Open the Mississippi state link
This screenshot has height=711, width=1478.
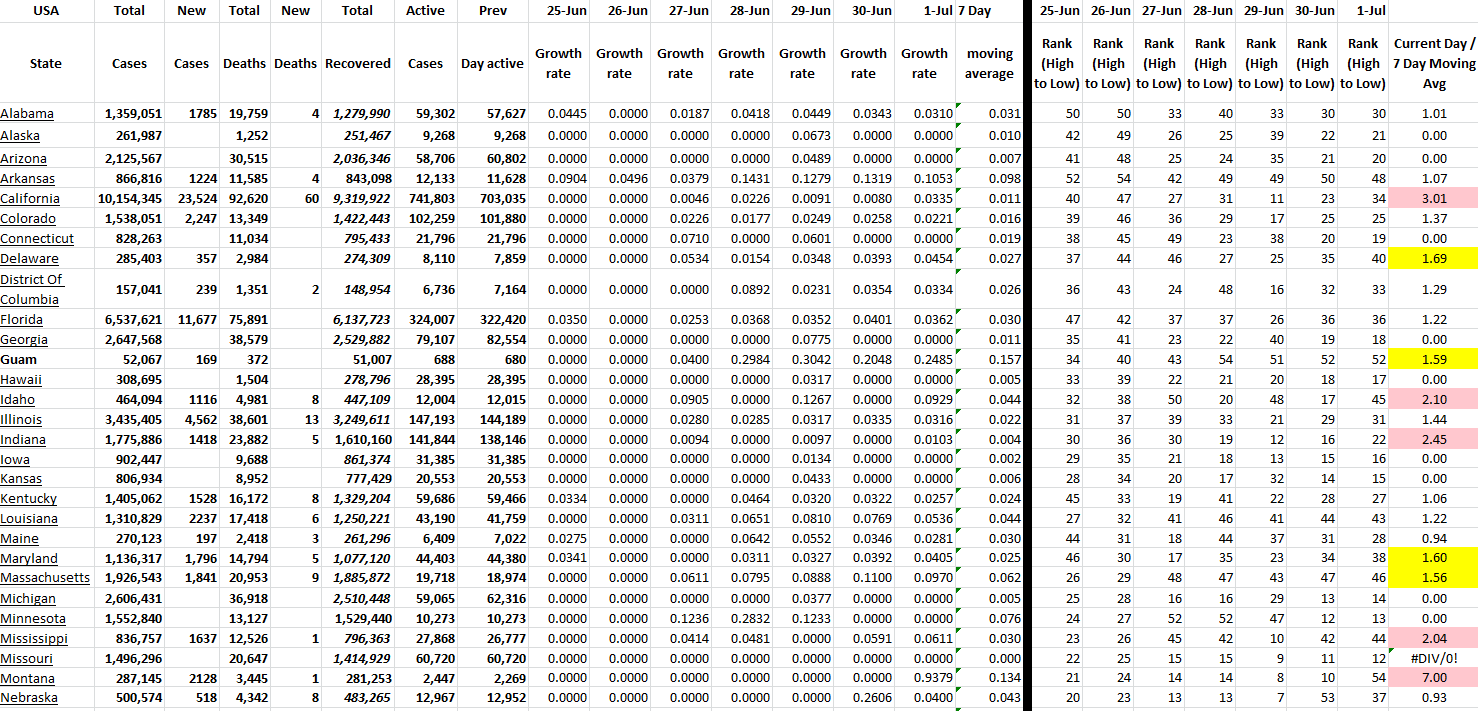(x=34, y=638)
